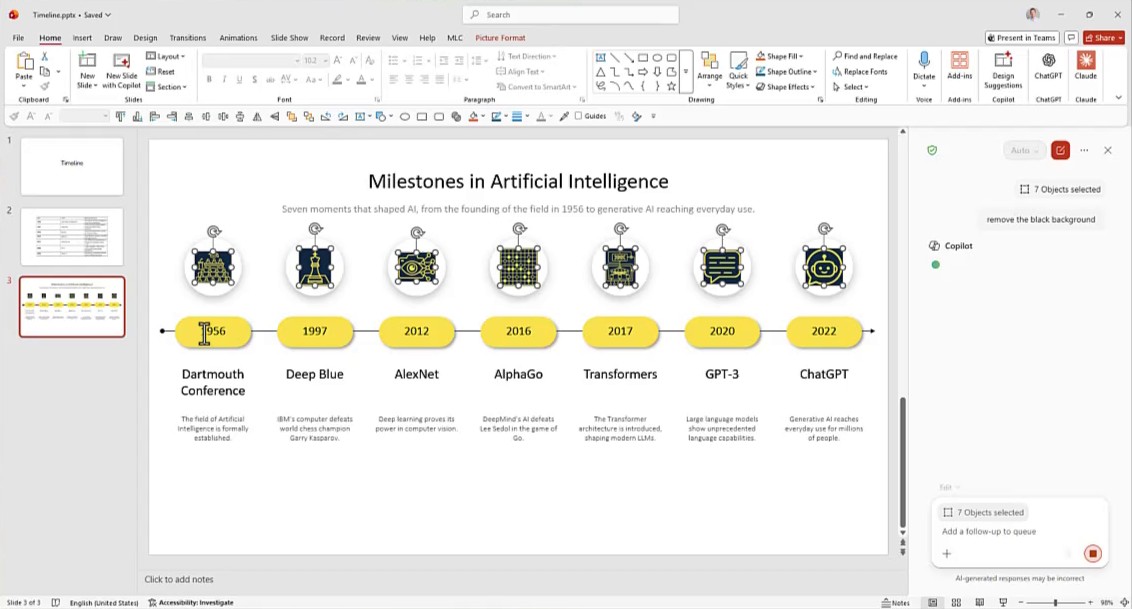Click the plus attach icon in Copilot input
Image resolution: width=1132 pixels, height=609 pixels.
946,553
